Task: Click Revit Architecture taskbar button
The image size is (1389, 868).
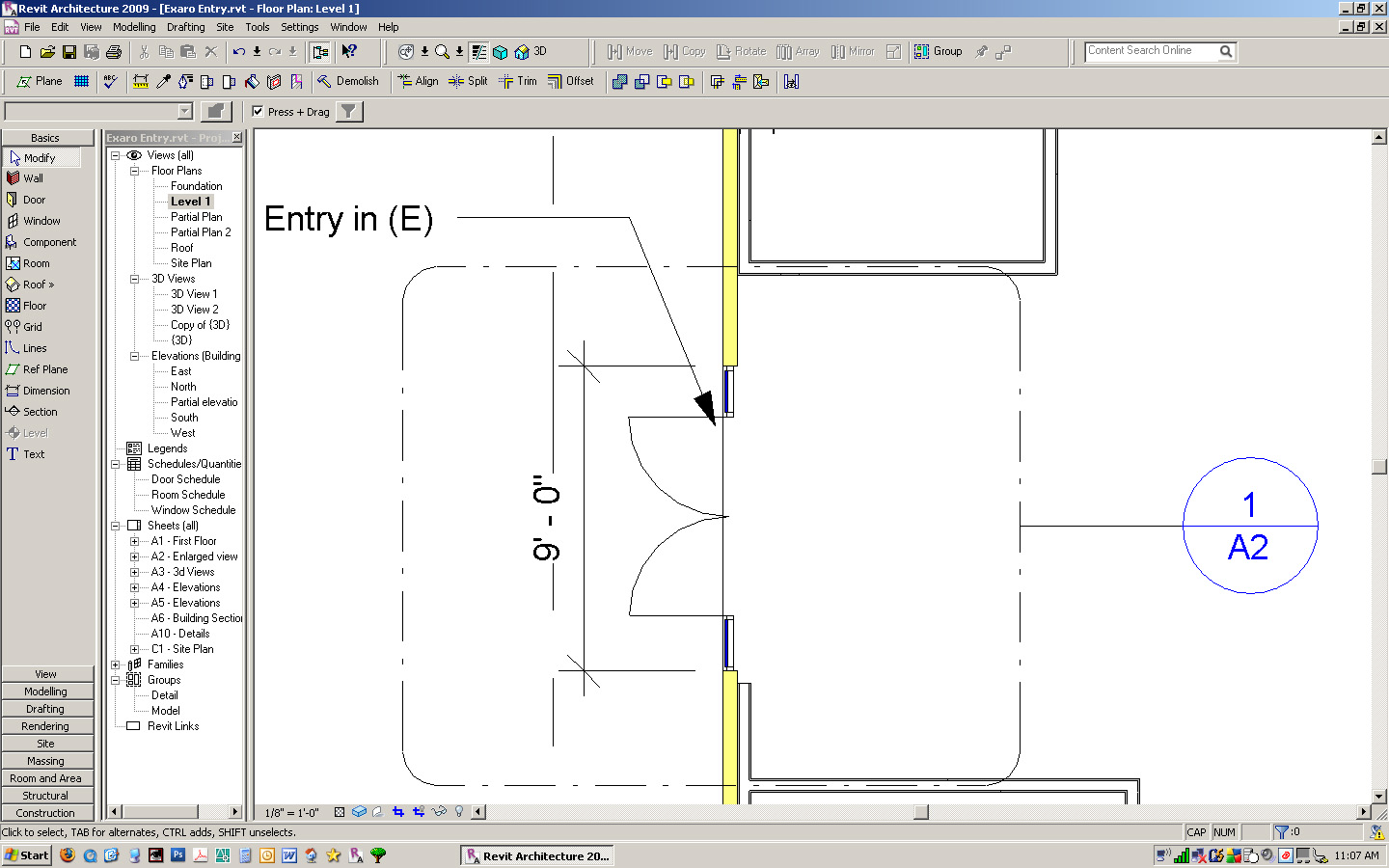Action: (x=536, y=855)
